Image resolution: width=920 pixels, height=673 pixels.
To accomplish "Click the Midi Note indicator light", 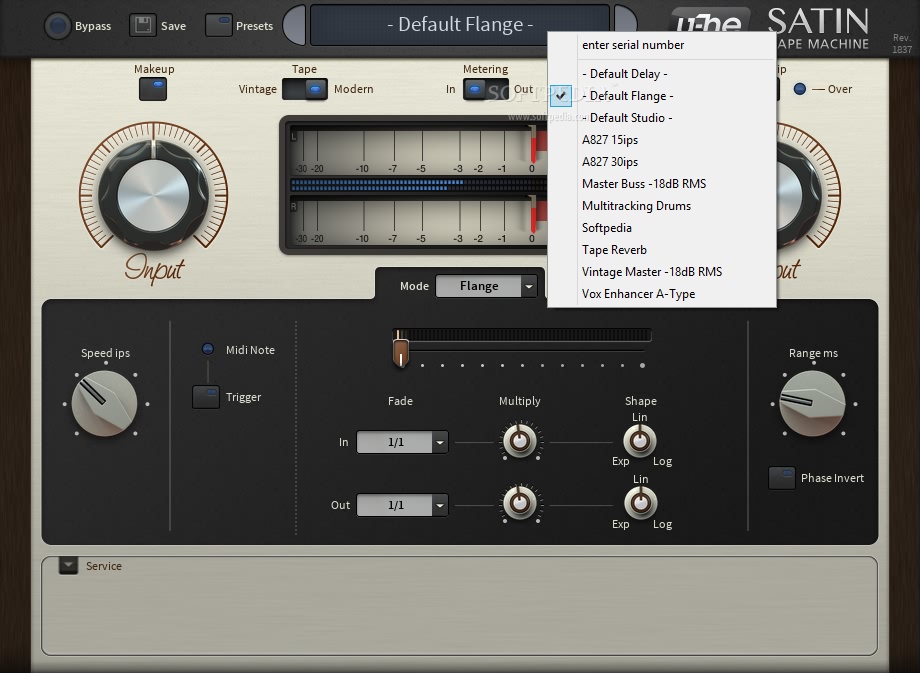I will 208,349.
